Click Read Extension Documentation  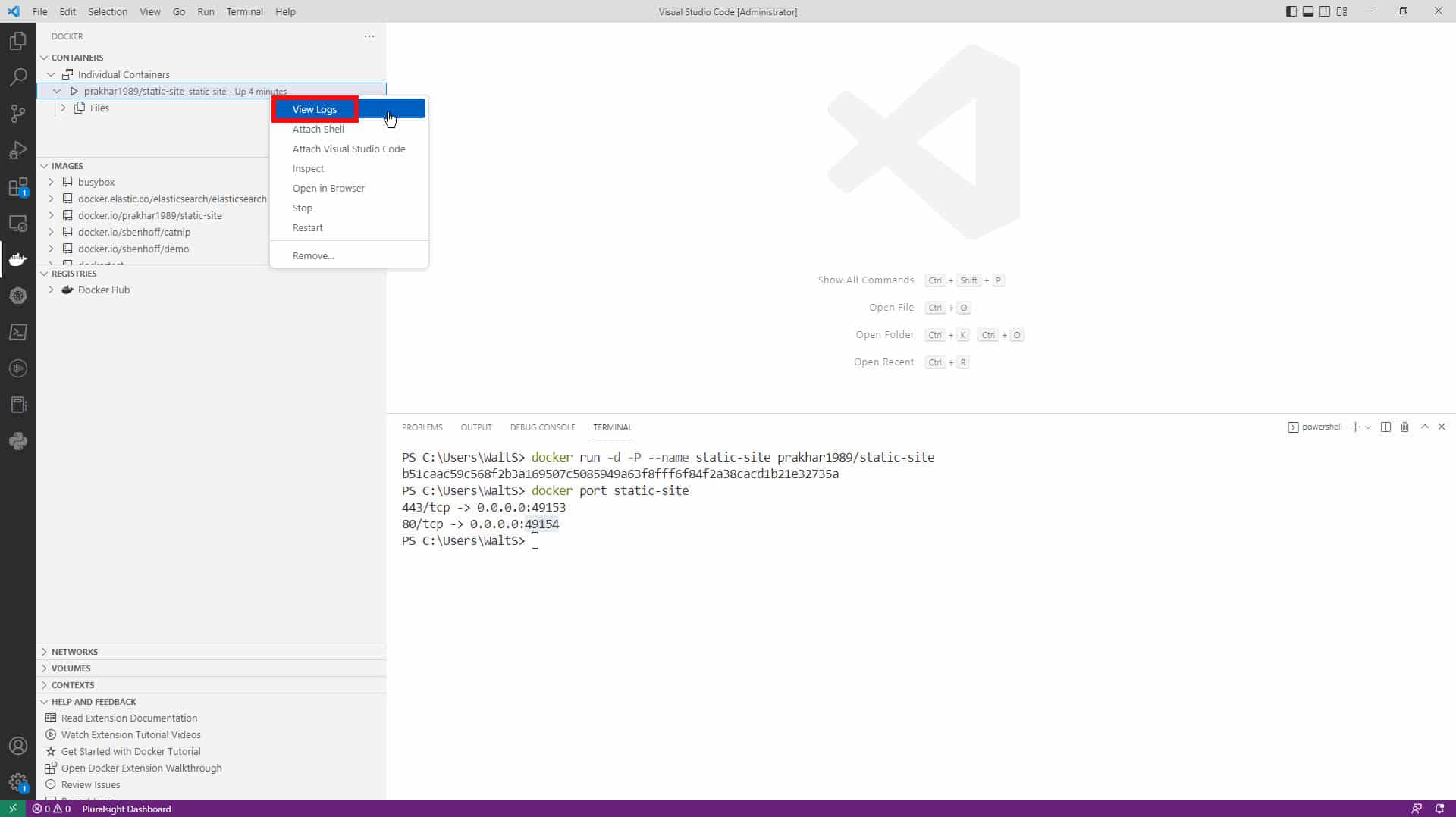point(128,718)
